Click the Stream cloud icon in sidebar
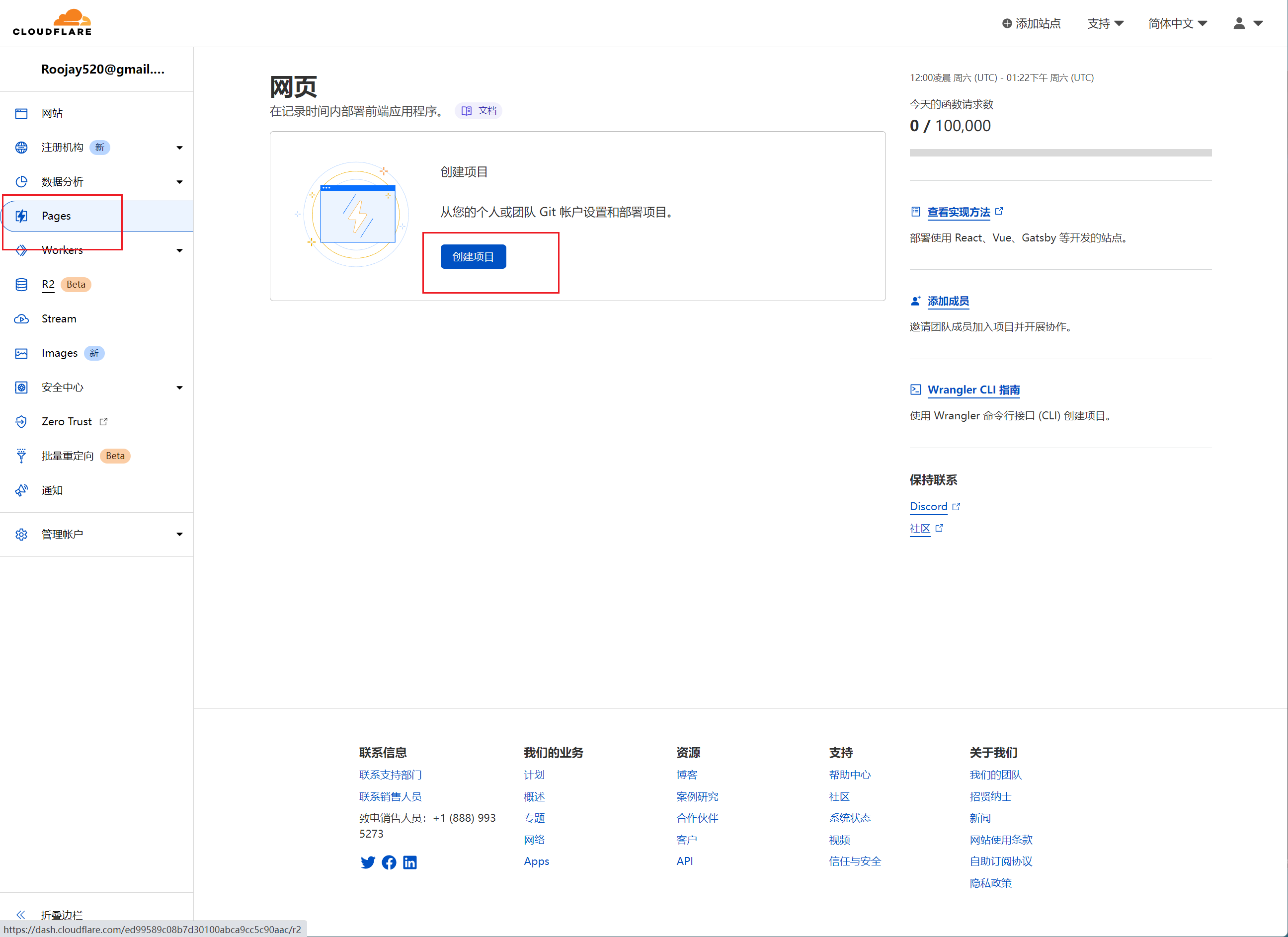Screen dimensions: 1288x937 (21, 318)
